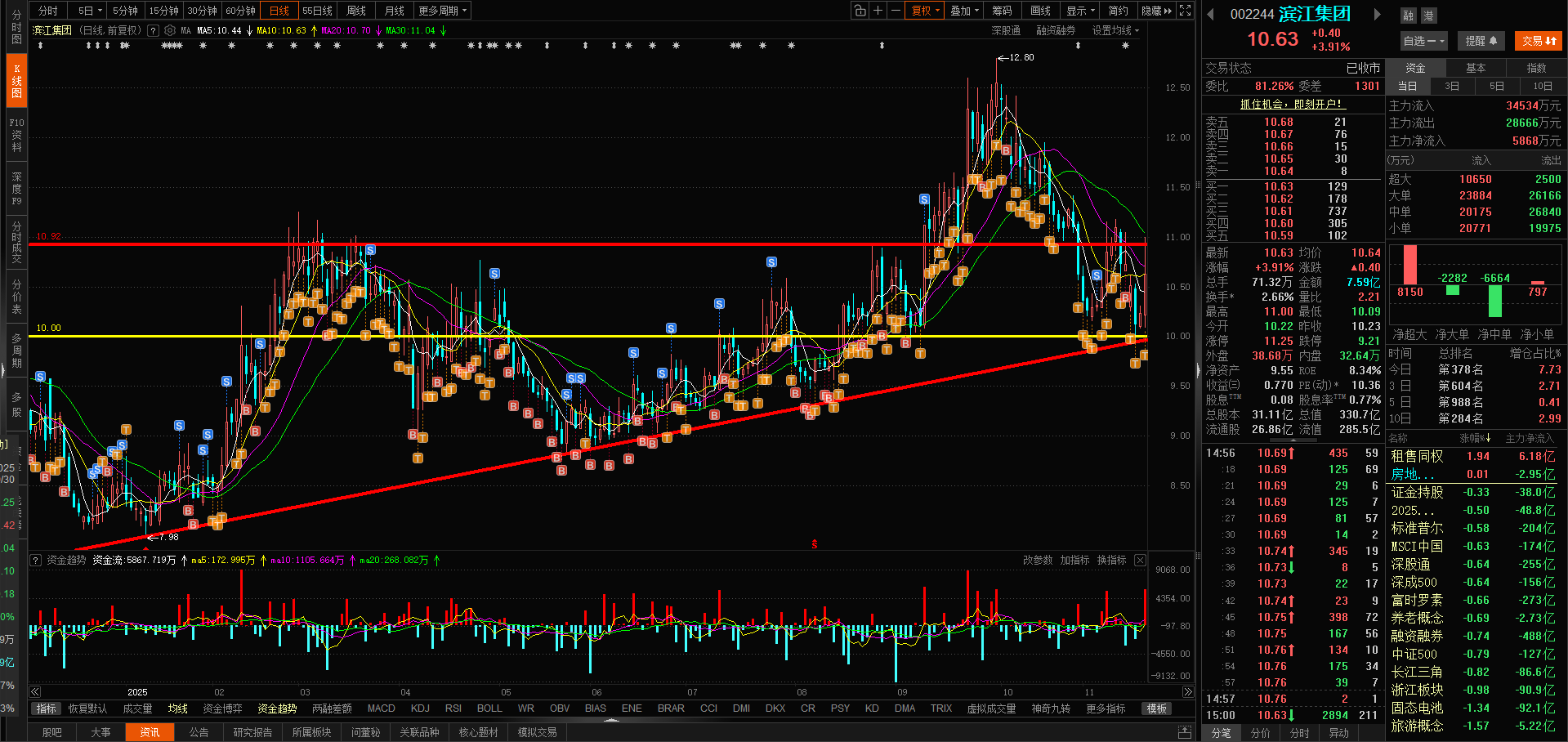Toggle the 简约 simplified view
The width and height of the screenshot is (1568, 742).
pyautogui.click(x=1118, y=11)
